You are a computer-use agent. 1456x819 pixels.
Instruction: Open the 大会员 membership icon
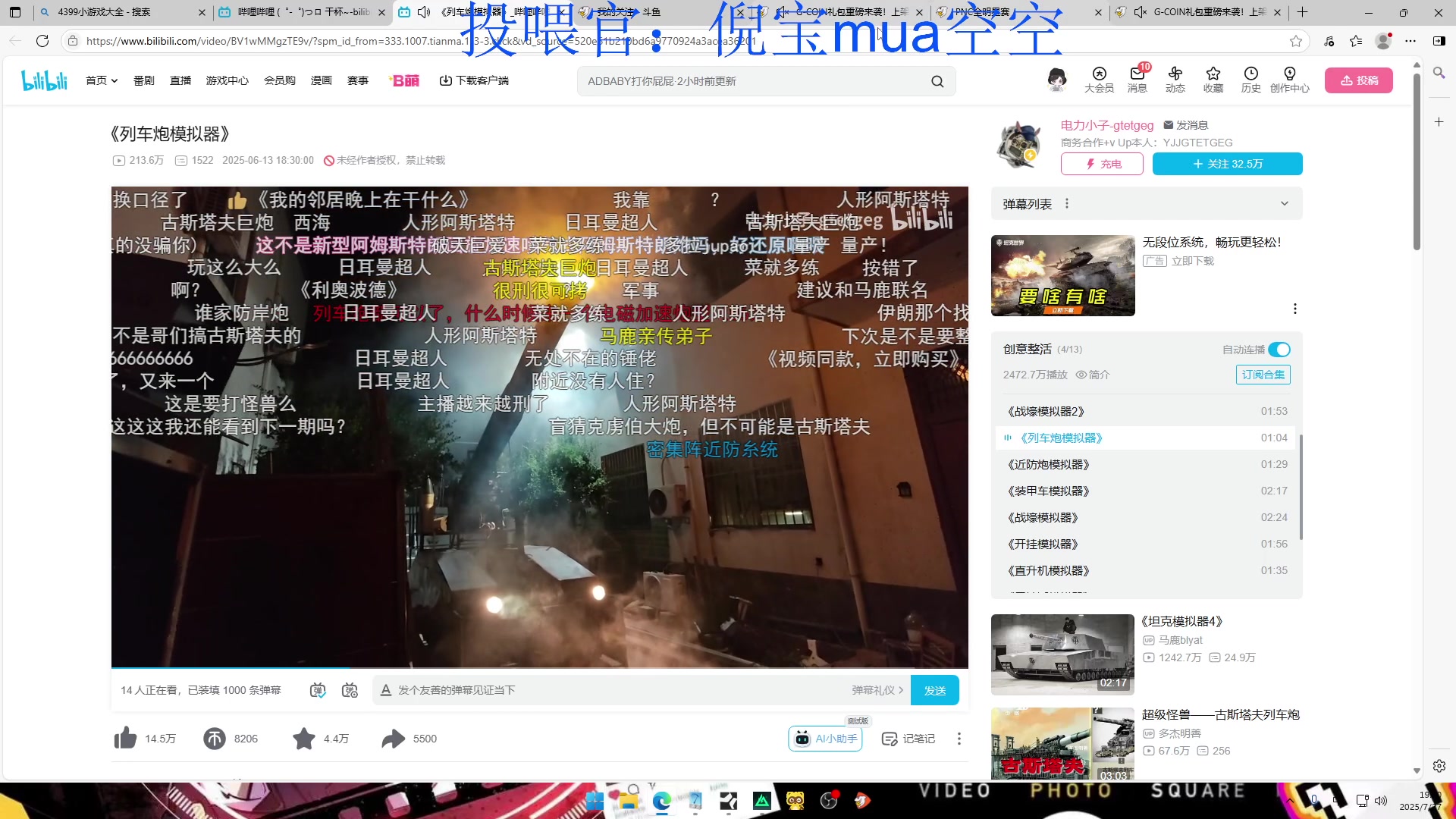(x=1099, y=80)
